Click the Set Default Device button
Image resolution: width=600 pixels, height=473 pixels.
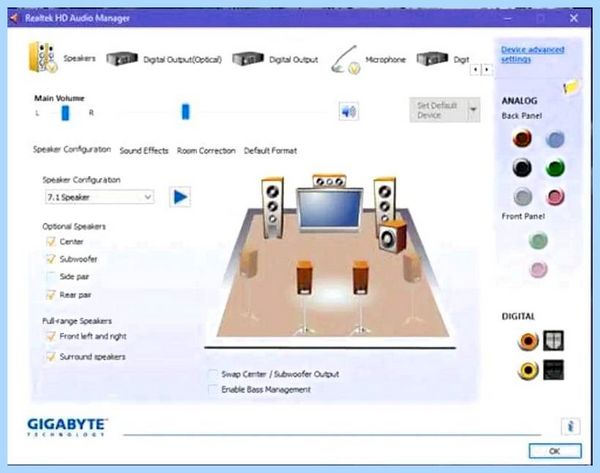pyautogui.click(x=439, y=110)
